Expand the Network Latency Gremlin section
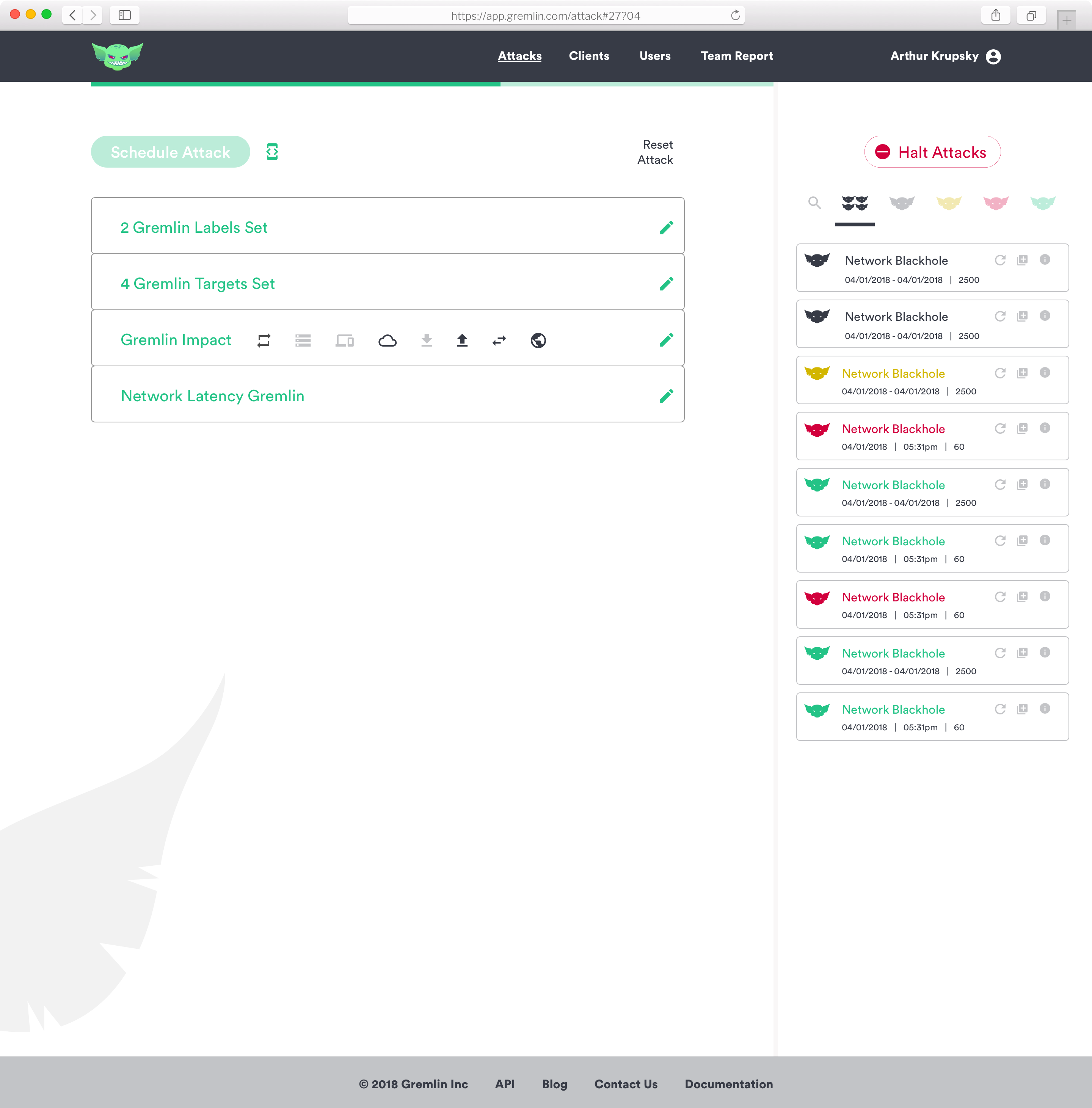1092x1108 pixels. click(388, 395)
